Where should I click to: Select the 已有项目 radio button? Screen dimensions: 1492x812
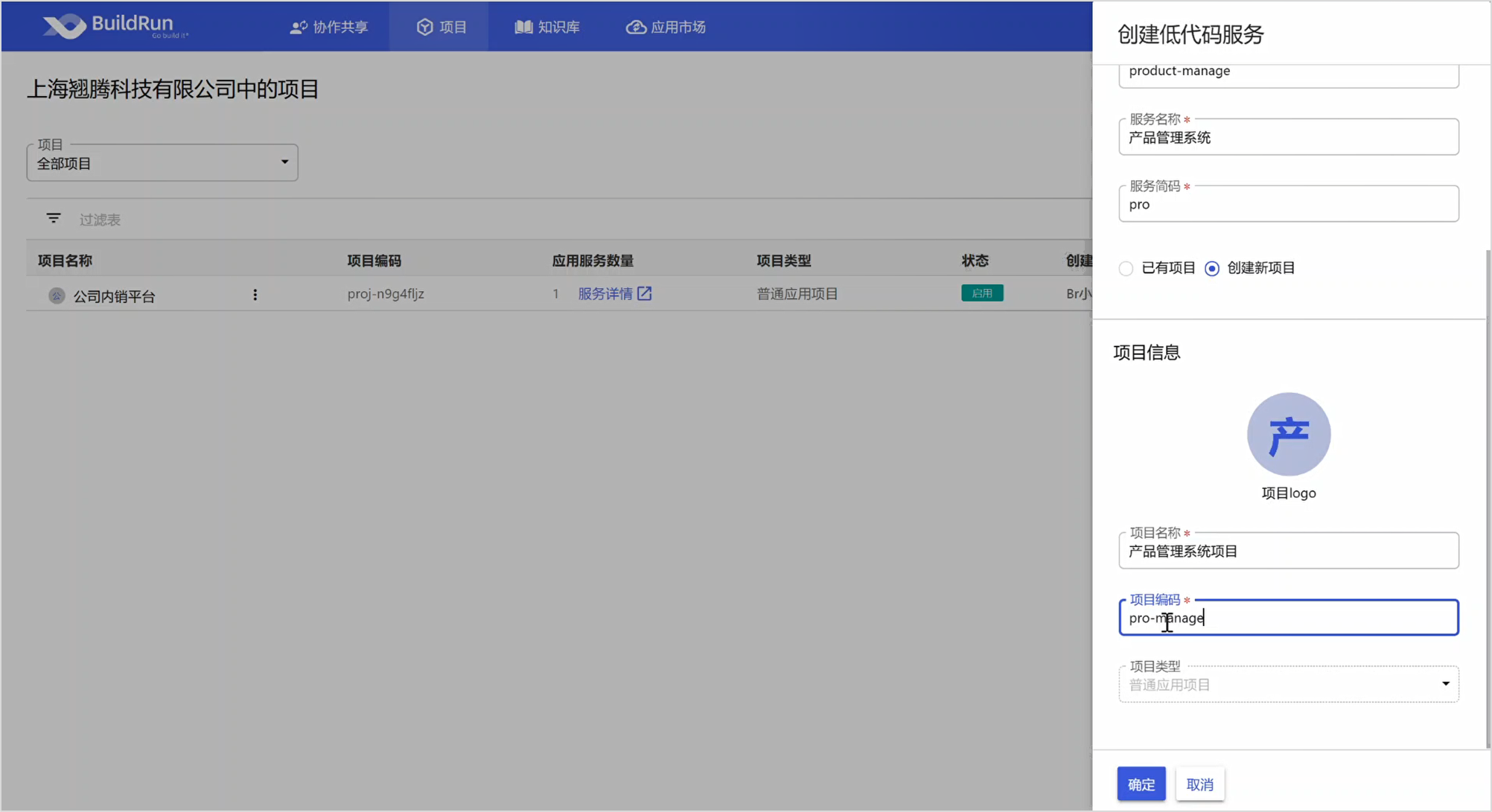tap(1126, 269)
